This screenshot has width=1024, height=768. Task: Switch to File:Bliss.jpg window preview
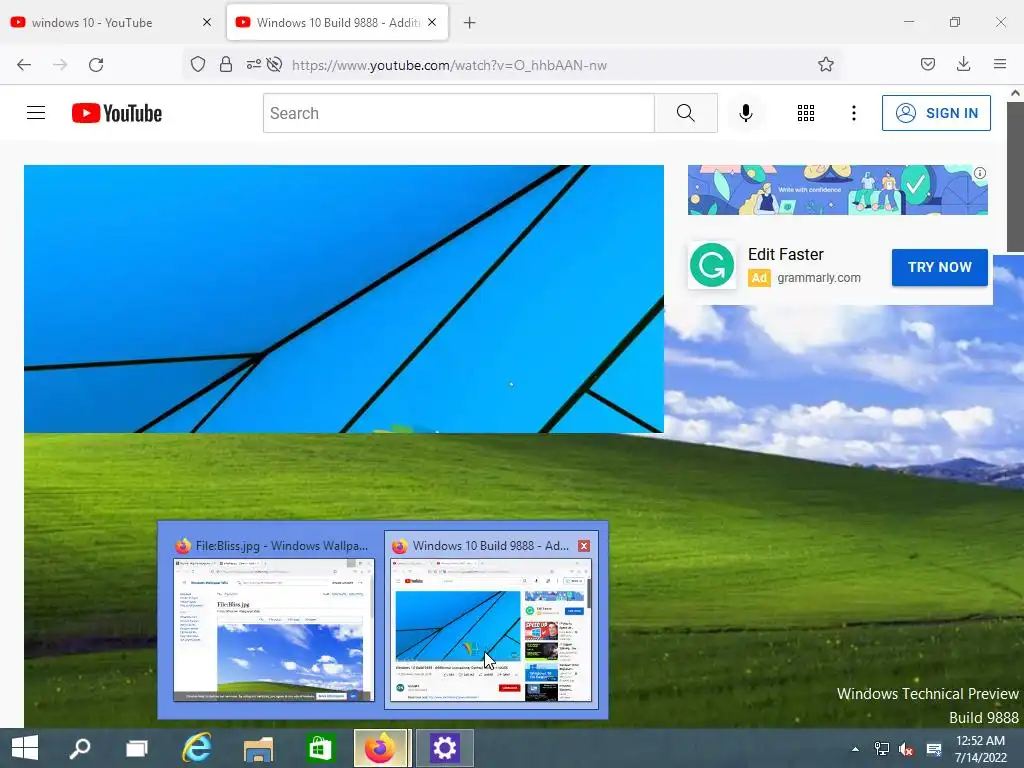coord(274,618)
